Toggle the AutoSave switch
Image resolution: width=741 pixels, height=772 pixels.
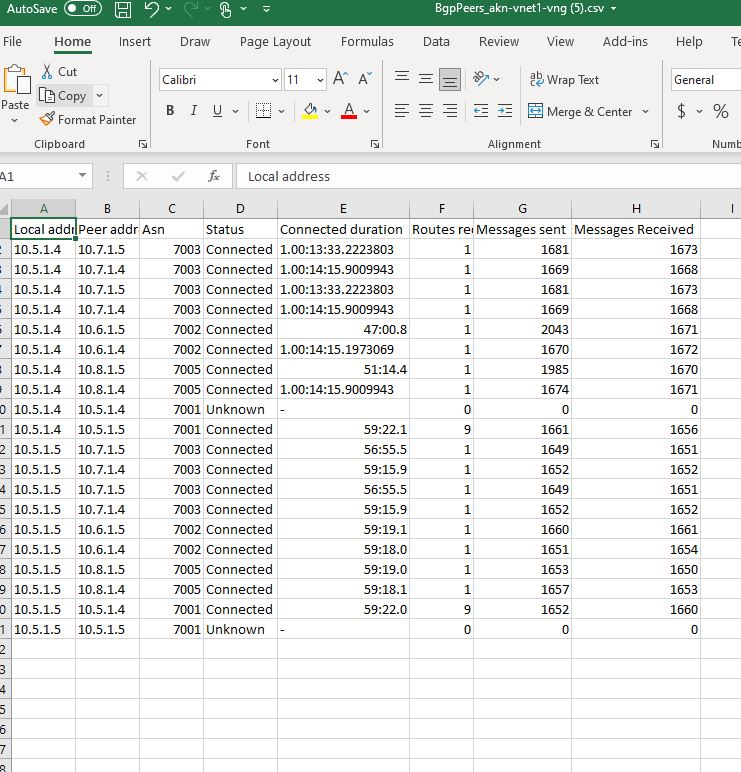(x=82, y=9)
